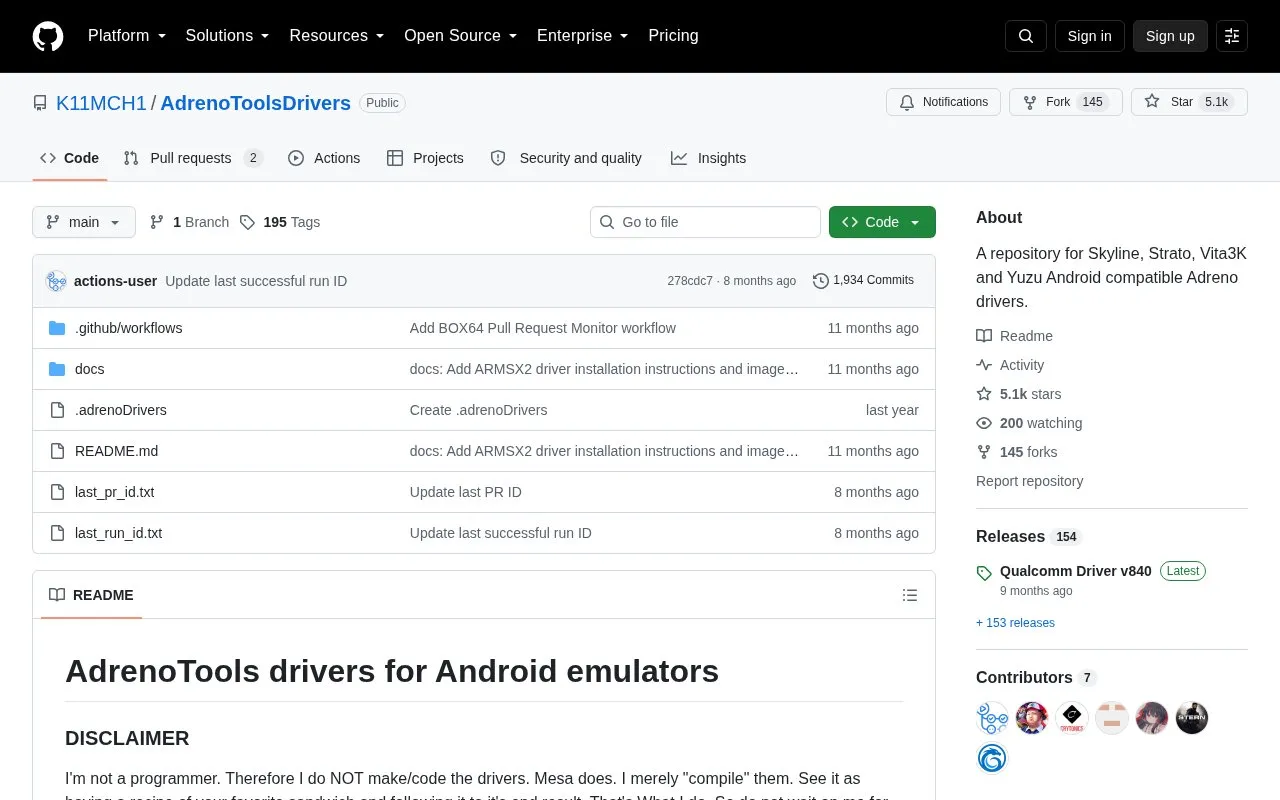Open the Insights tab
The width and height of the screenshot is (1280, 800).
coord(708,158)
